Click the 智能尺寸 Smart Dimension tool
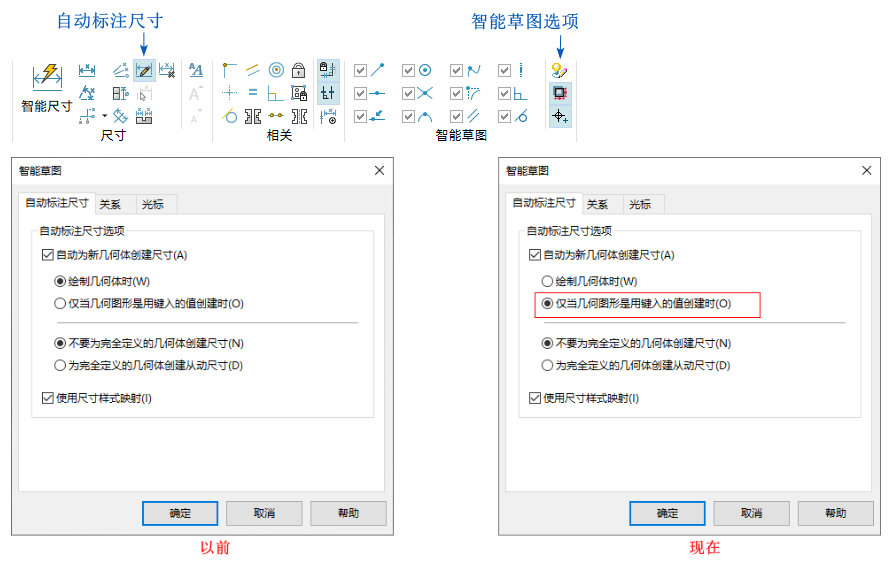The height and width of the screenshot is (563, 894). point(46,86)
